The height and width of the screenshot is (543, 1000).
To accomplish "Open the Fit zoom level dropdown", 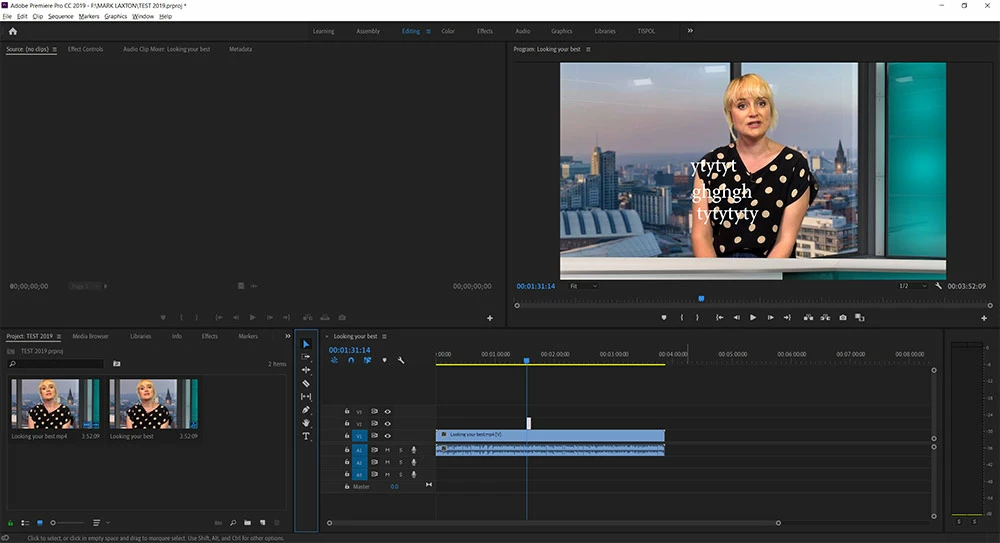I will coord(583,286).
